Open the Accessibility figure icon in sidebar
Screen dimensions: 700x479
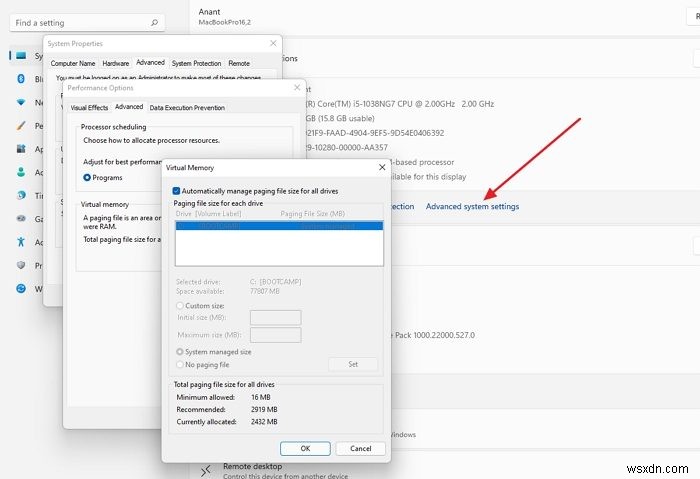(21, 242)
